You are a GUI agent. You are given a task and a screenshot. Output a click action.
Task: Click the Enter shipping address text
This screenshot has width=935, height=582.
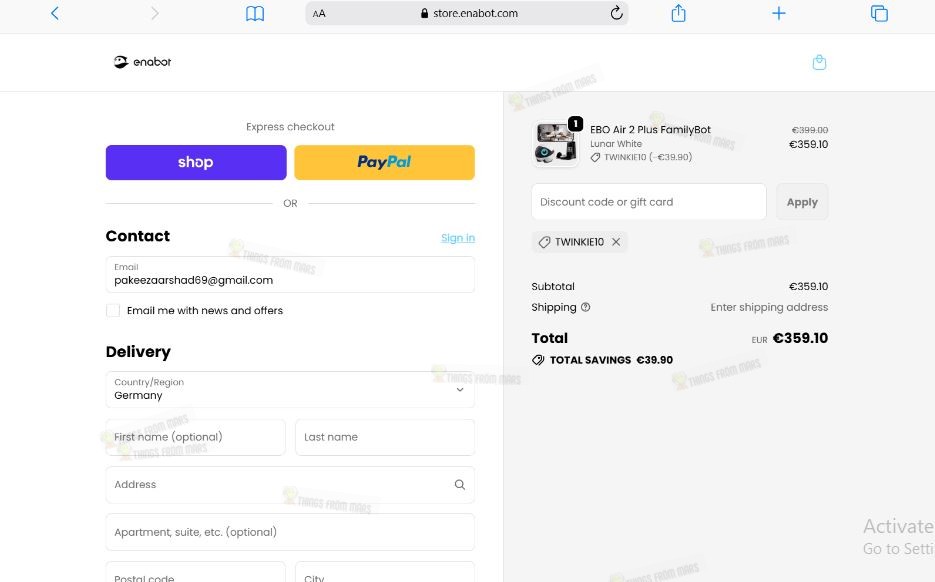[x=769, y=307]
